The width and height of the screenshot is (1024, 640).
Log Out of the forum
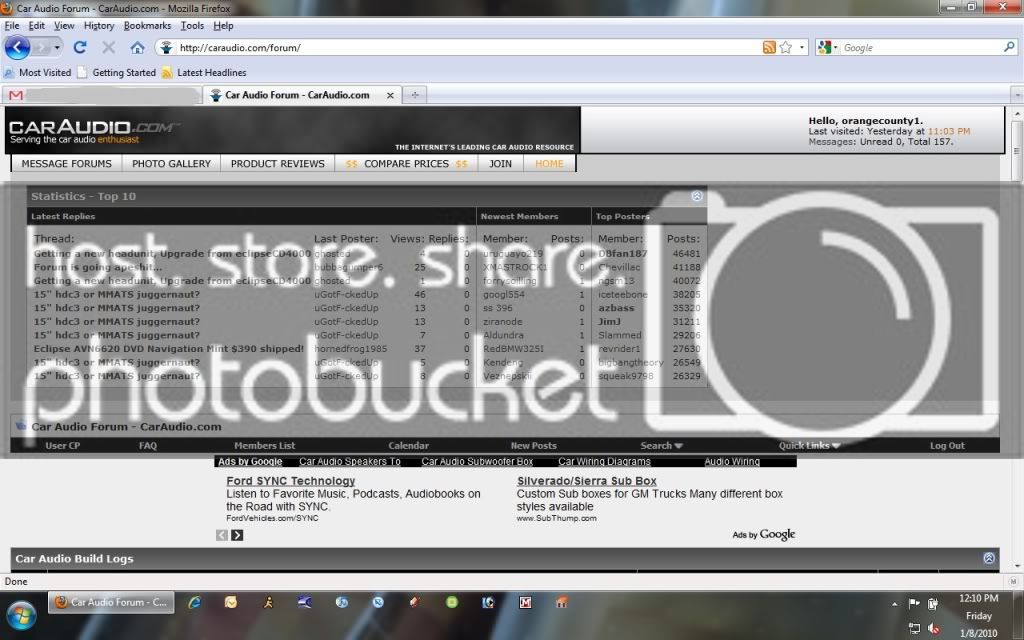point(947,445)
